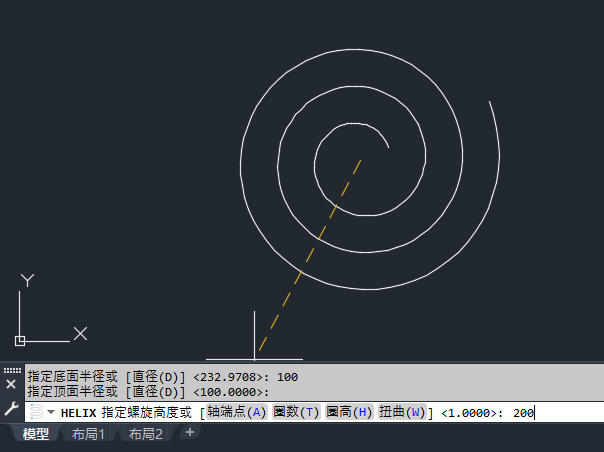The height and width of the screenshot is (452, 604).
Task: Open command line customize wrench menu
Action: [x=12, y=408]
